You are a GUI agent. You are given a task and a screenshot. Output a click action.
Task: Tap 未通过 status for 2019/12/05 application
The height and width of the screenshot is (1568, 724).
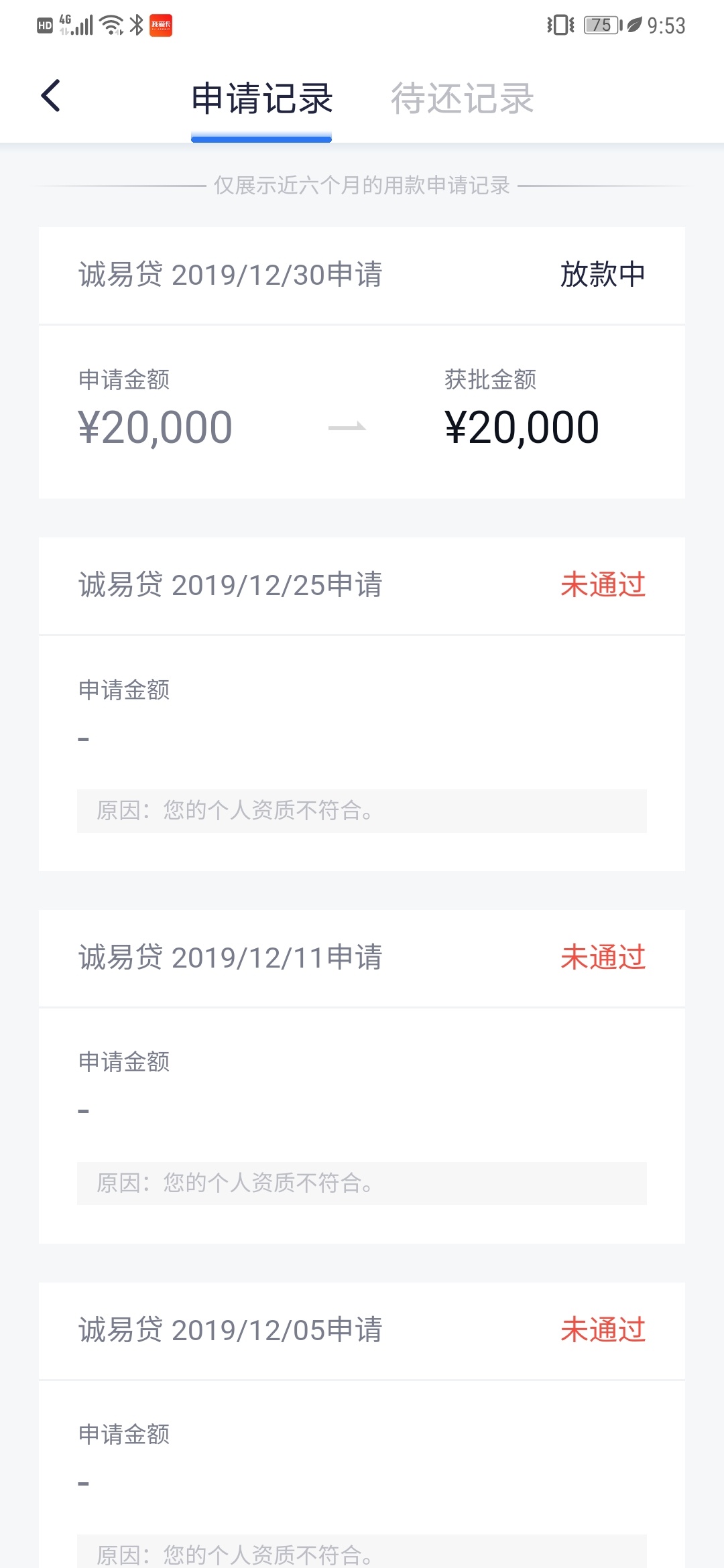point(603,1330)
